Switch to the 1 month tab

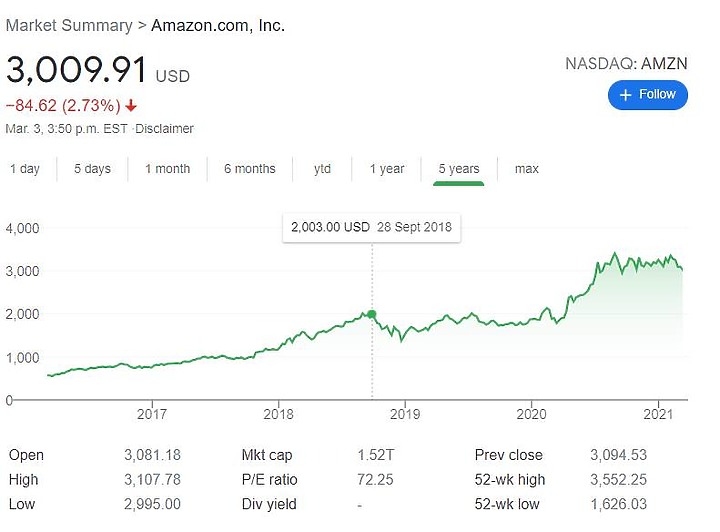[168, 169]
